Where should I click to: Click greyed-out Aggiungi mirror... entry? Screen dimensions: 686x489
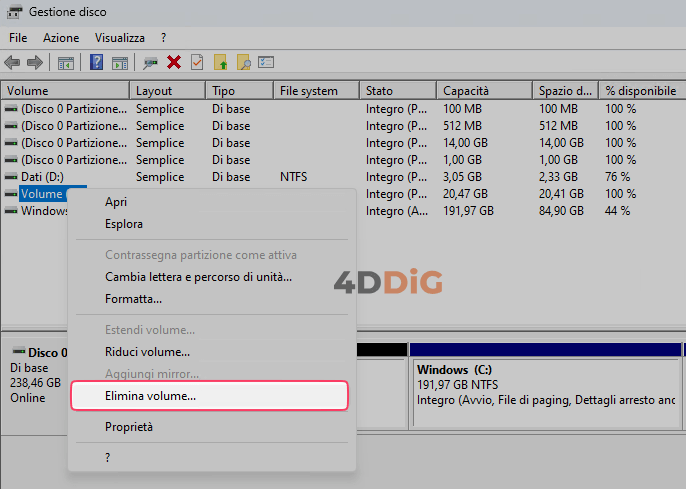pos(212,374)
